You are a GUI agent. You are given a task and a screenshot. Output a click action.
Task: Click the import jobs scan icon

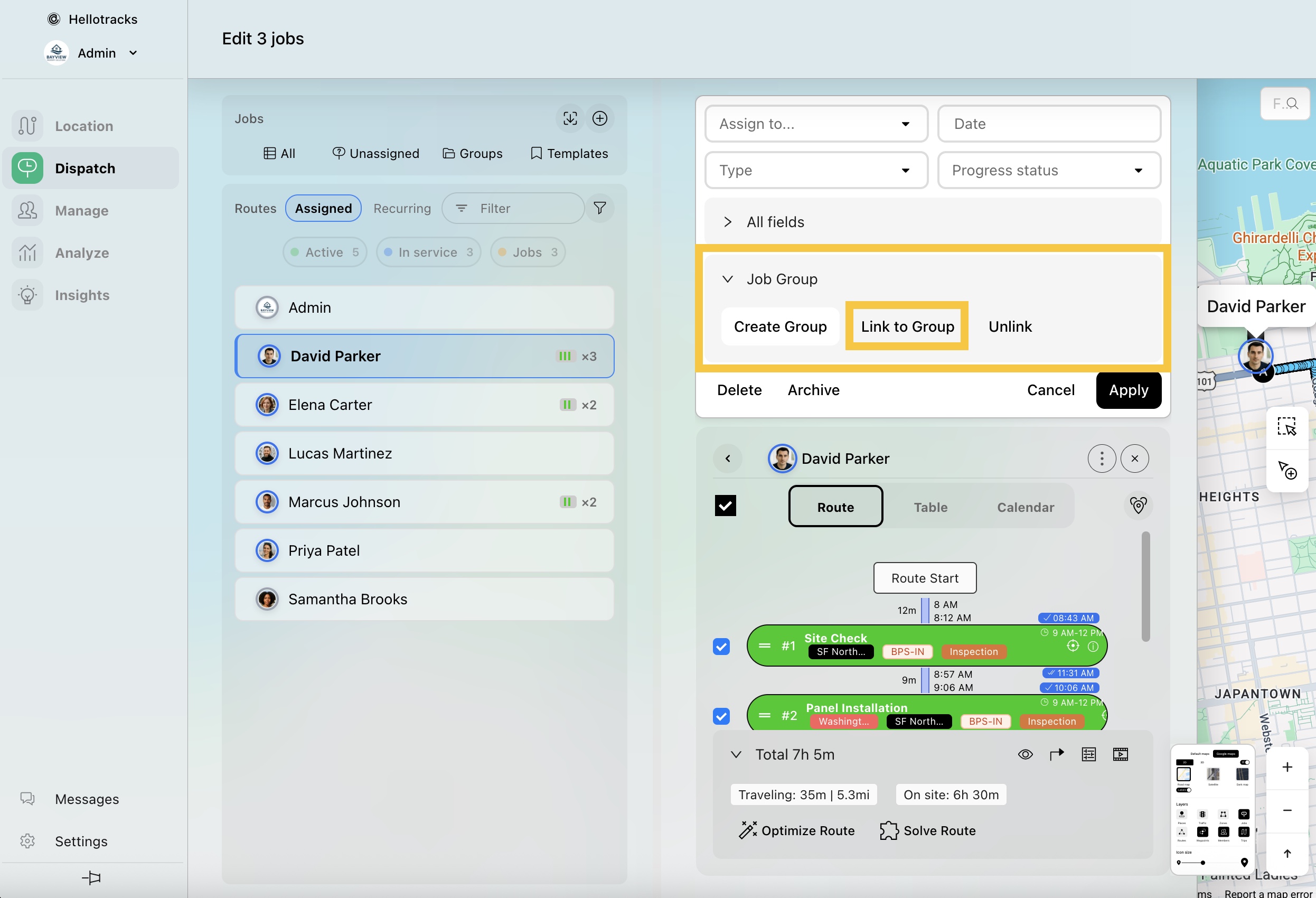[x=570, y=118]
